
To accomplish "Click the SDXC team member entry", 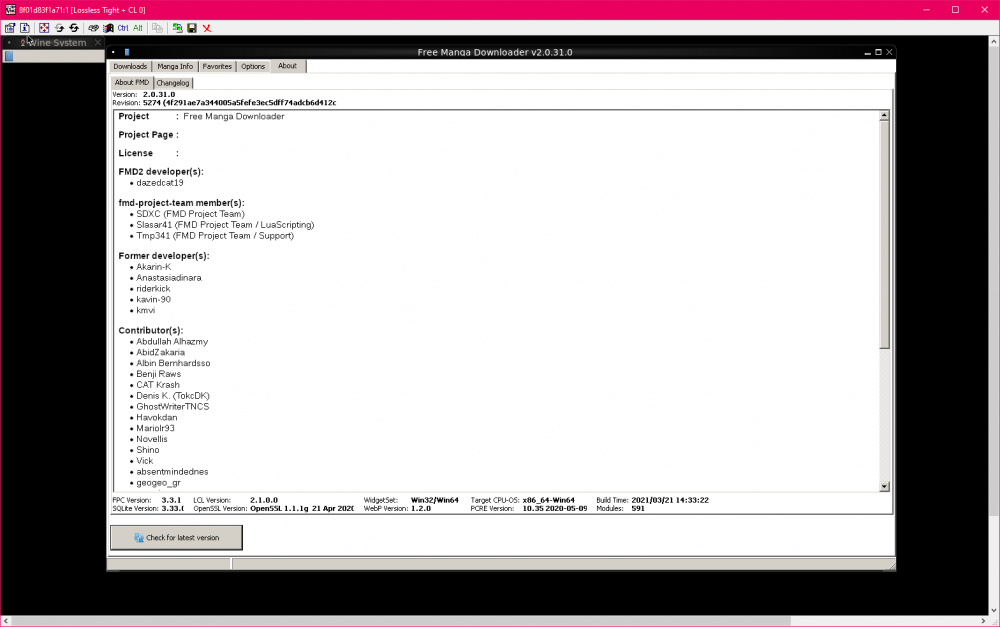I will pos(190,214).
